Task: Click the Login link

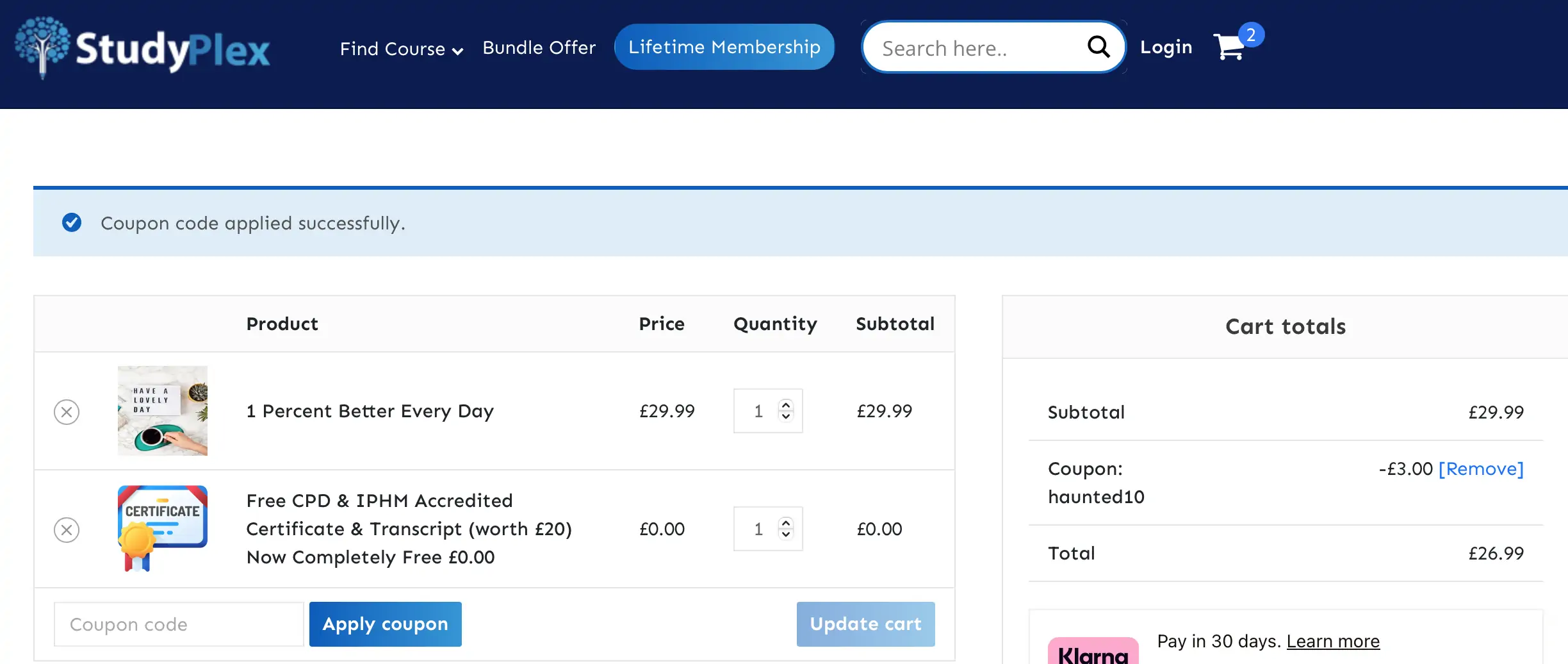Action: click(1166, 47)
